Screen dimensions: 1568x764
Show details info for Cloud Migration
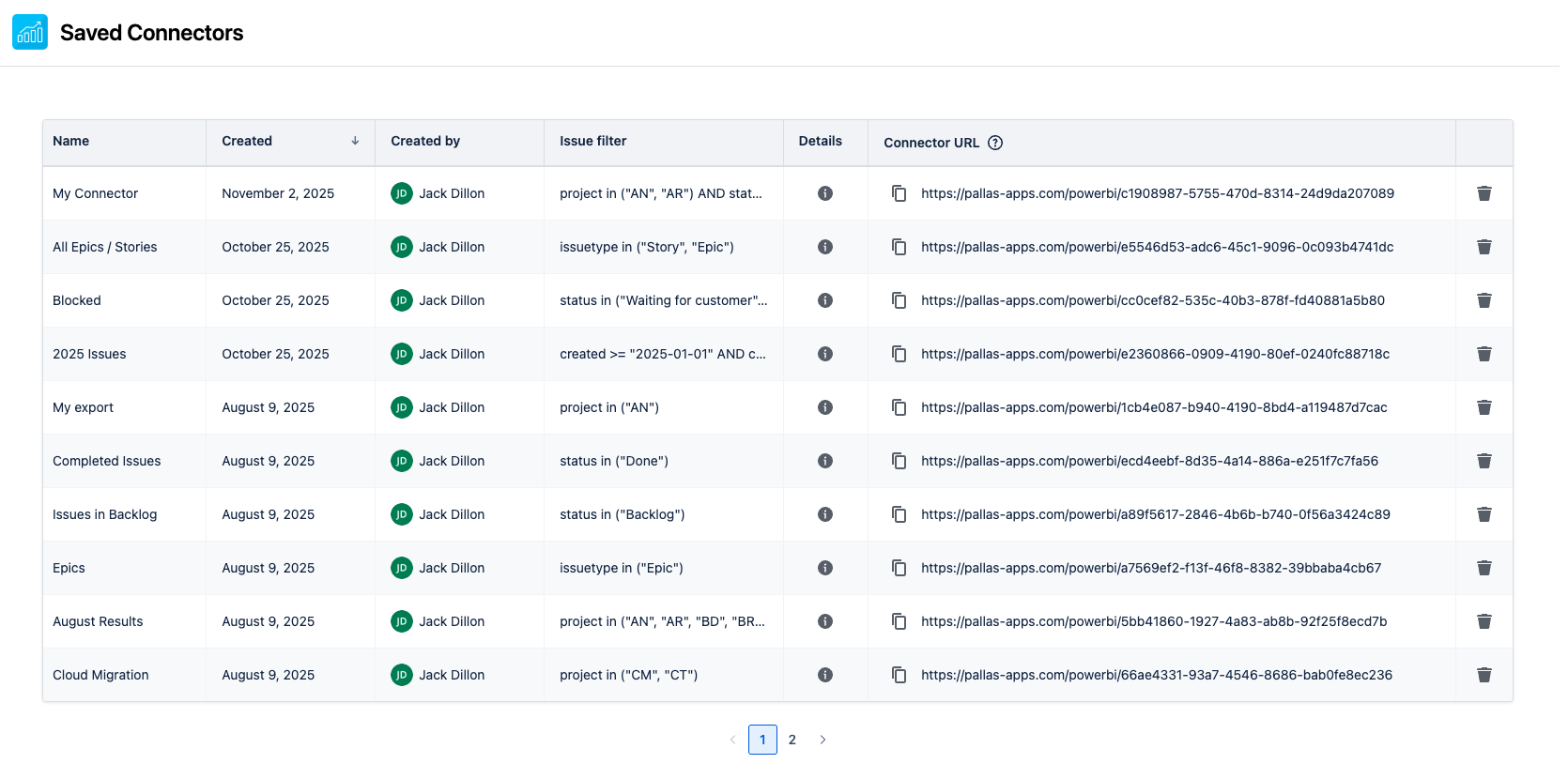[825, 675]
